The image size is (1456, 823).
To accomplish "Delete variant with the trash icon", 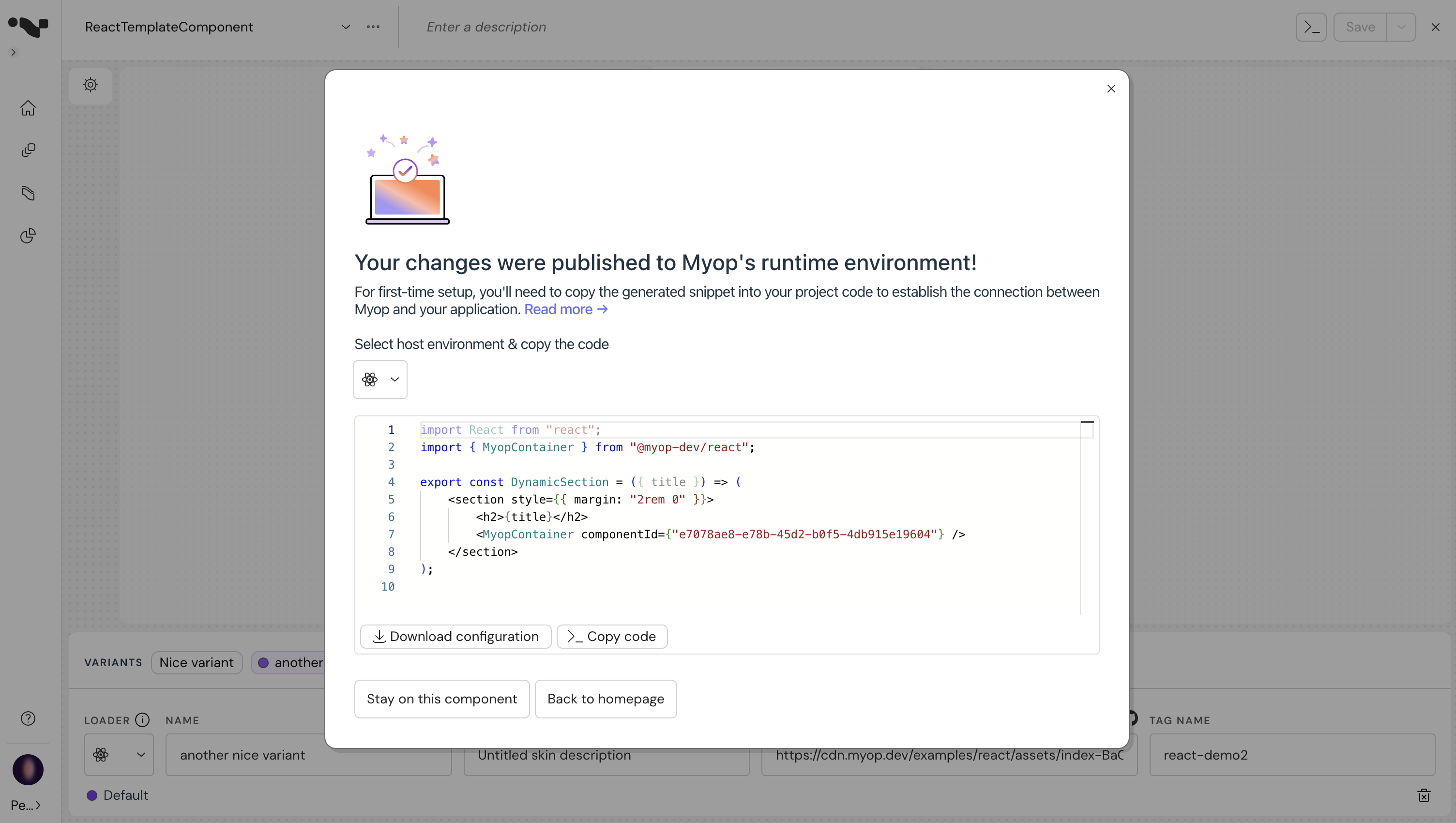I will click(x=1424, y=795).
